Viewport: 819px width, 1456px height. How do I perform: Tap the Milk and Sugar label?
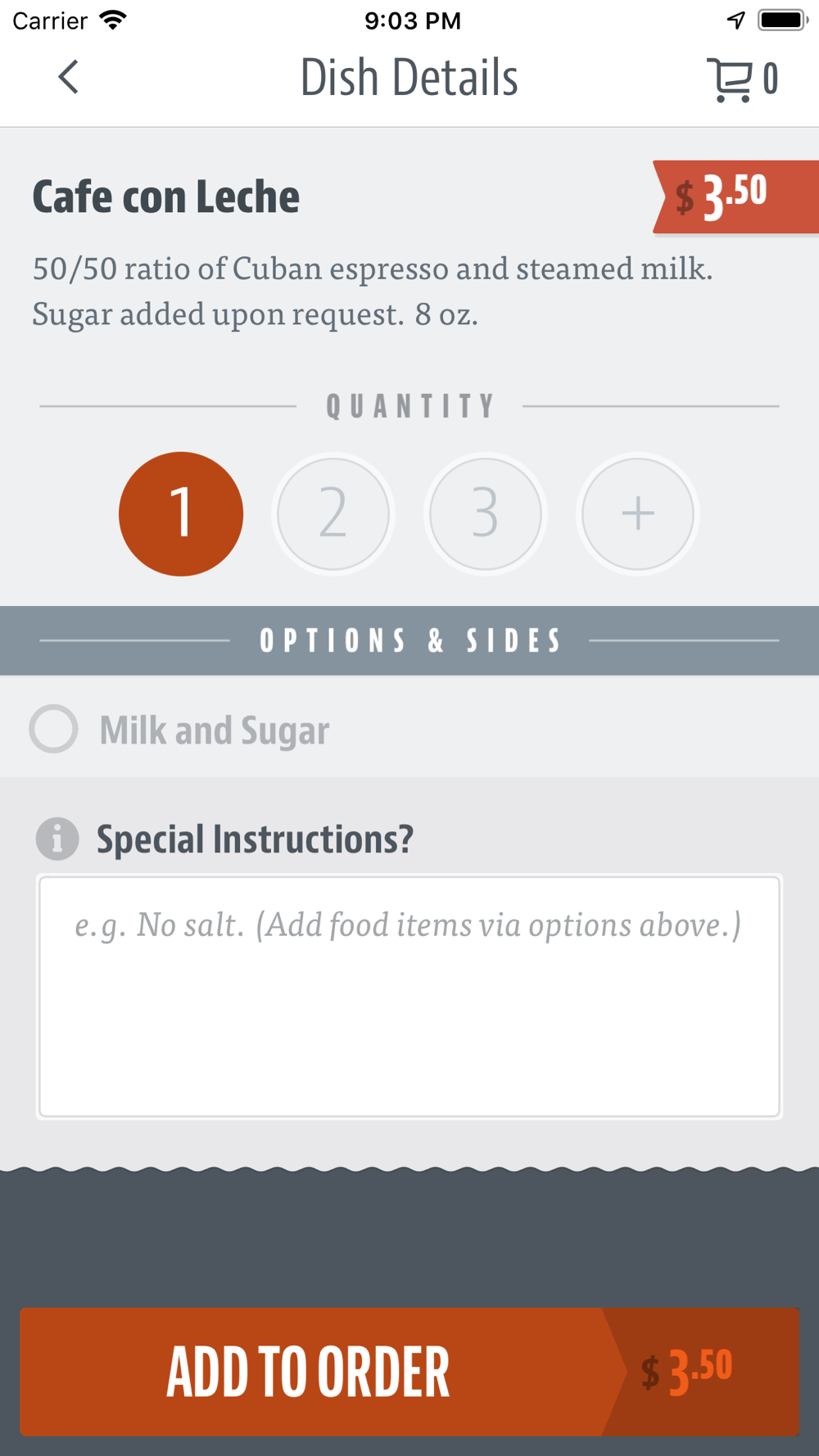(215, 730)
